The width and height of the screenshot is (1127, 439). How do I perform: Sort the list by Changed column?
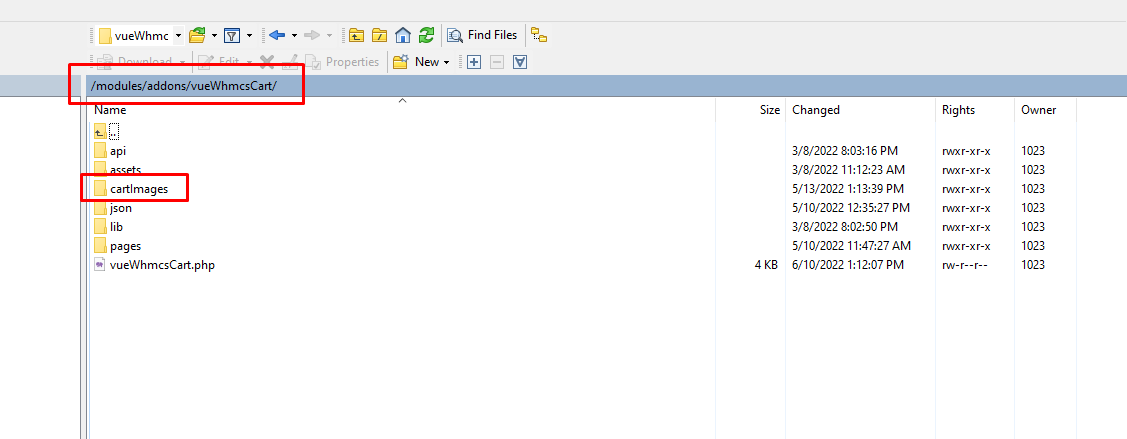pos(816,110)
